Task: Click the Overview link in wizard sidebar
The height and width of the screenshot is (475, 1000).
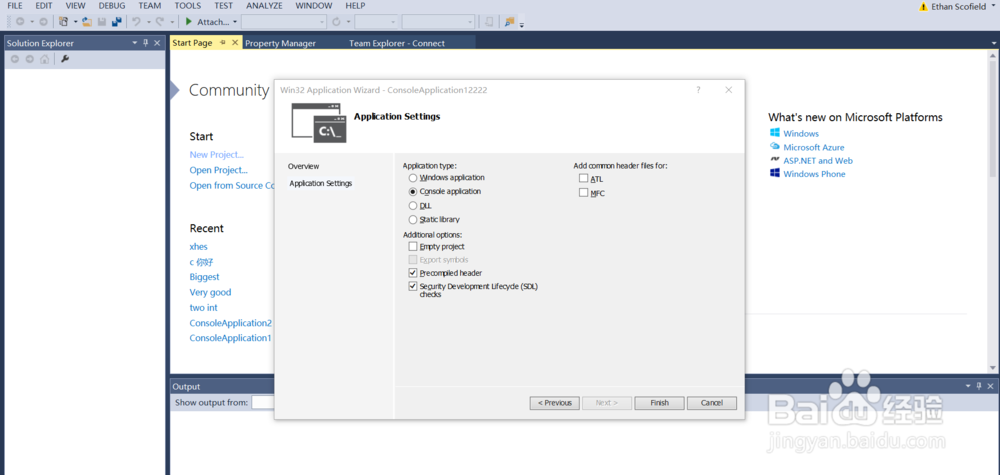Action: click(303, 166)
